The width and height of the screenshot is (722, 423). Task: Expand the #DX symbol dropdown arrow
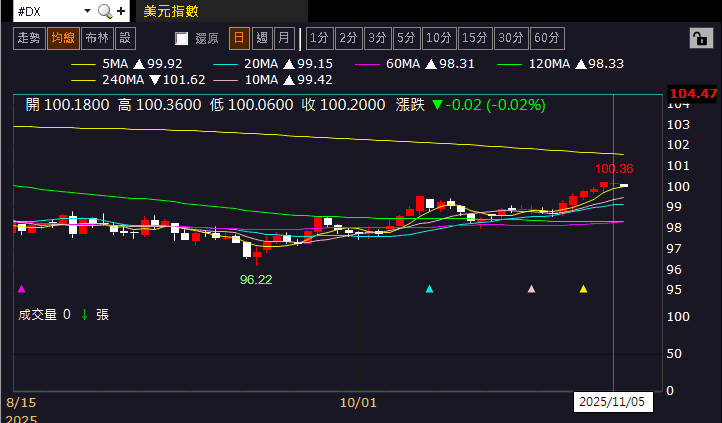tap(87, 11)
